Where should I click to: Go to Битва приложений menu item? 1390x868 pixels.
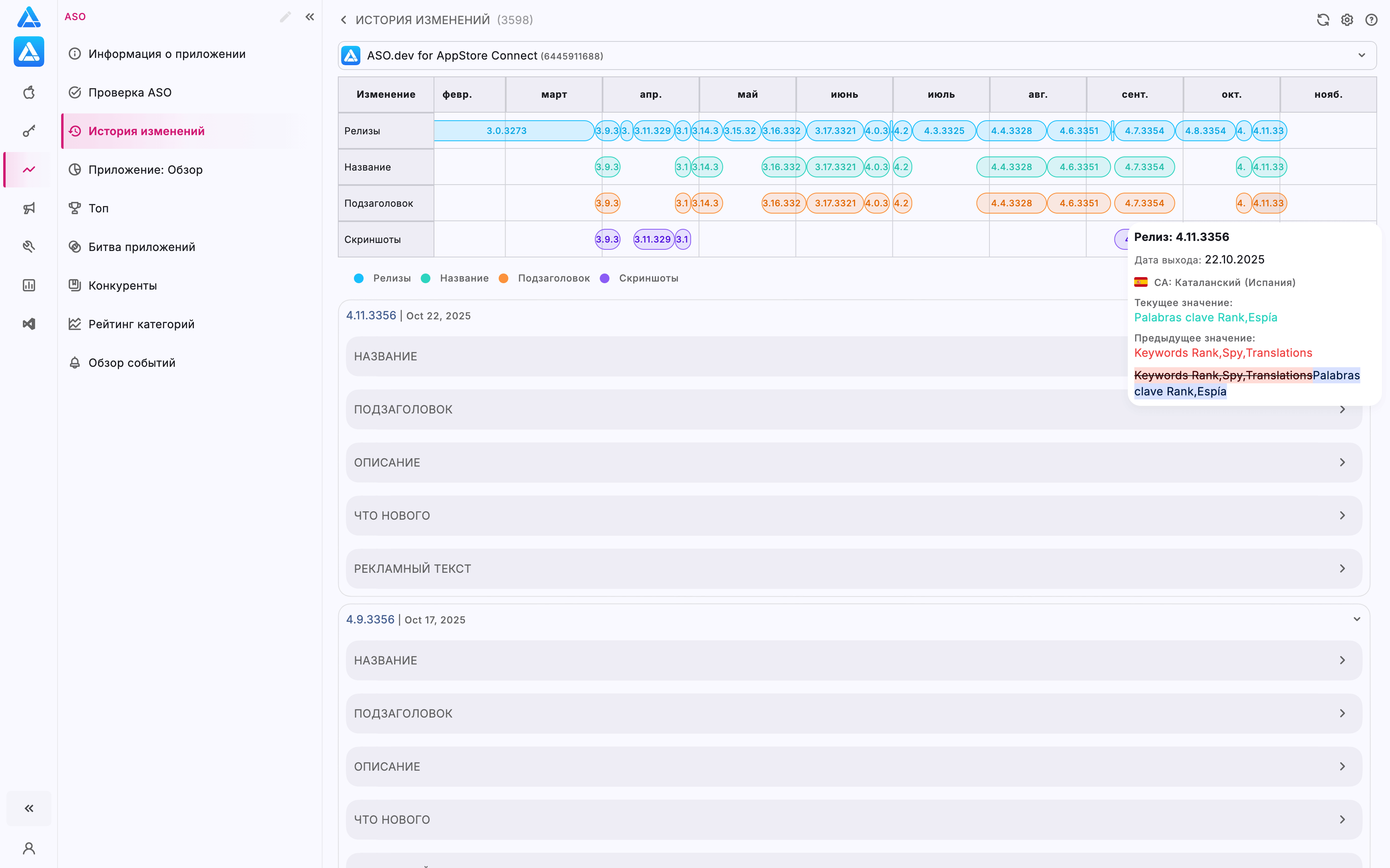pos(141,247)
